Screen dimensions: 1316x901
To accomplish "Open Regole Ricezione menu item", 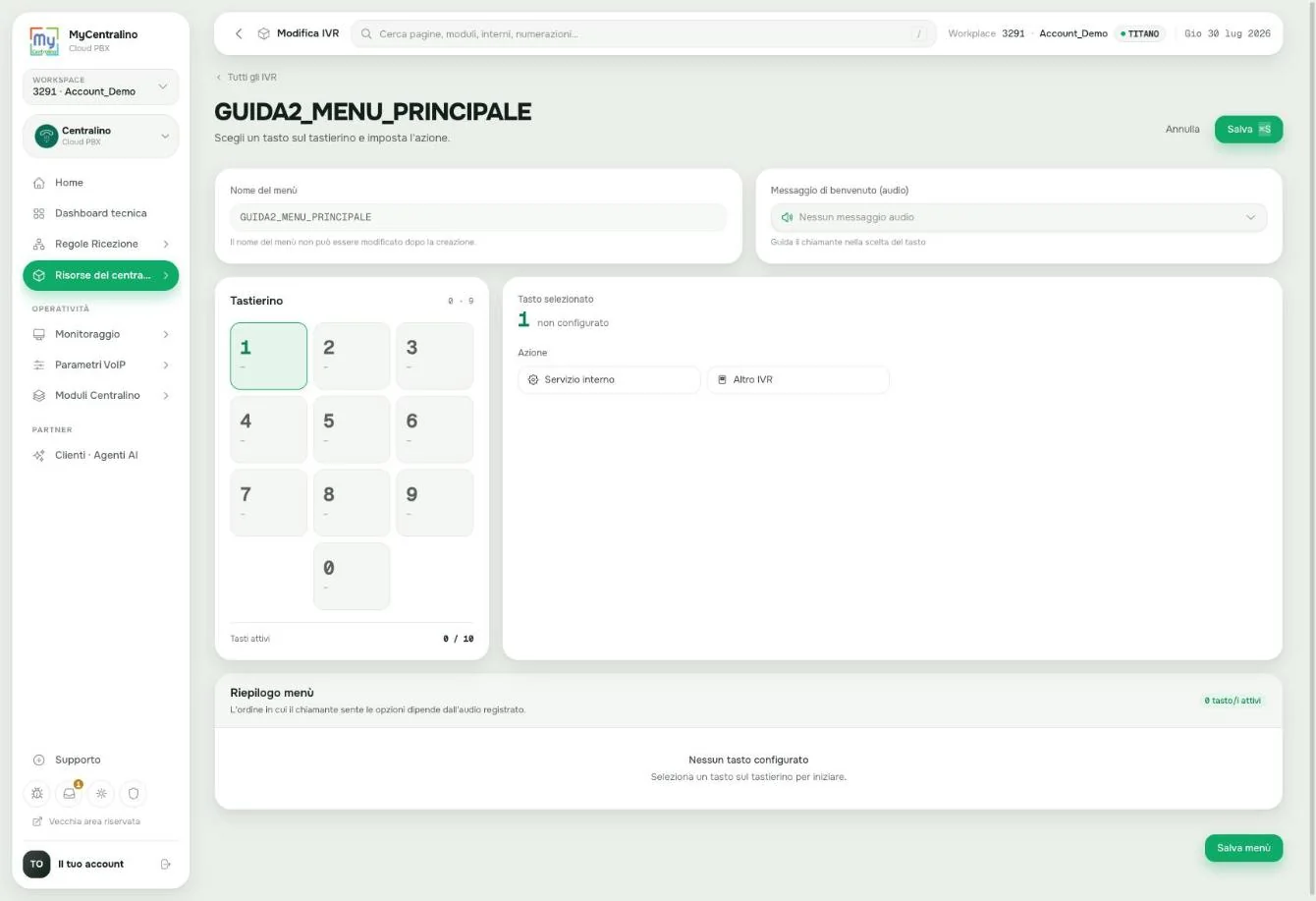I will [101, 244].
